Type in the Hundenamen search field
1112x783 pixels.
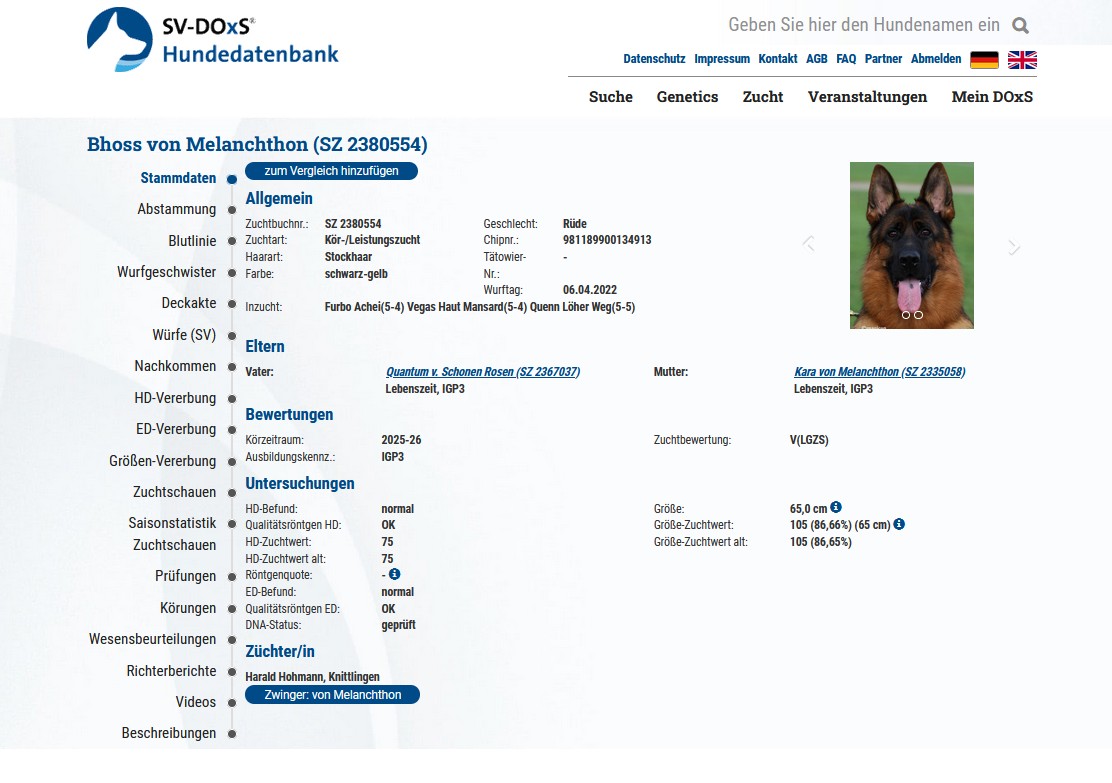click(862, 25)
